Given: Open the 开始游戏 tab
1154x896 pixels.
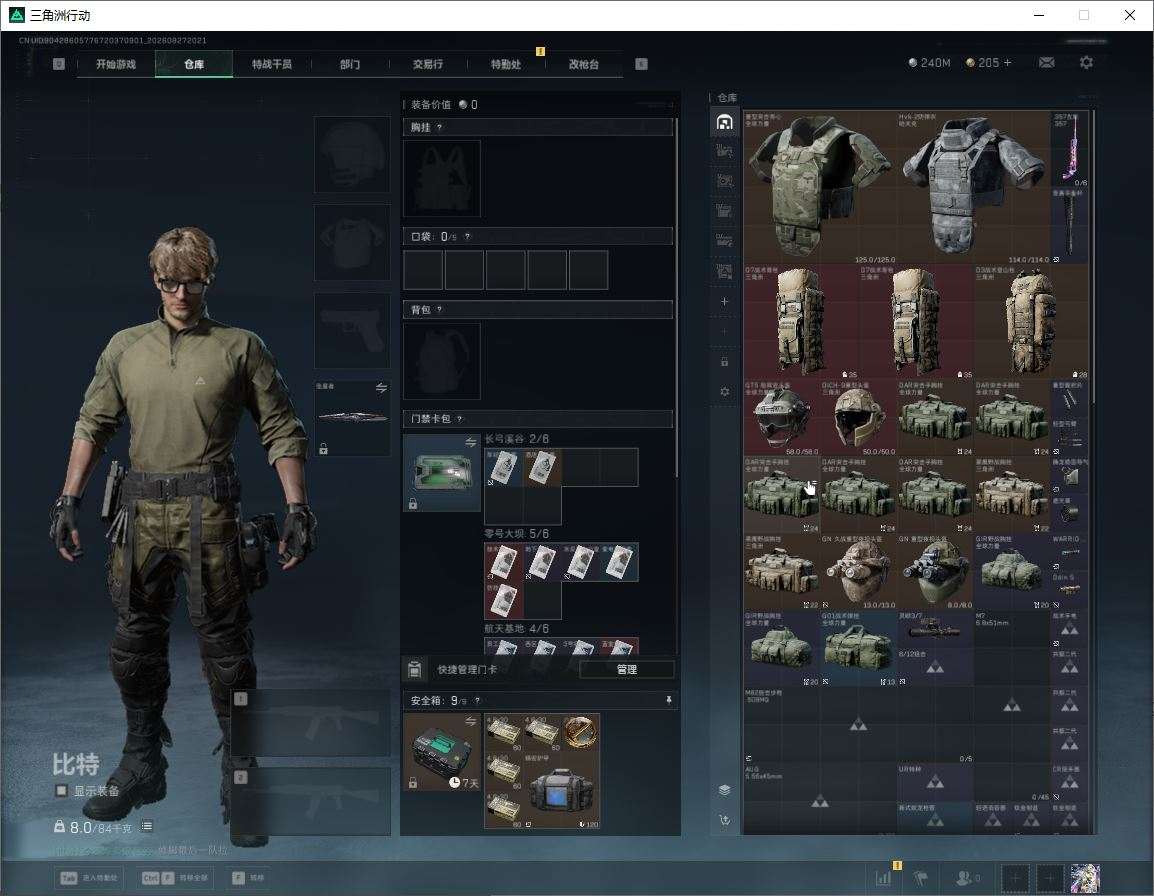Looking at the screenshot, I should [x=116, y=64].
